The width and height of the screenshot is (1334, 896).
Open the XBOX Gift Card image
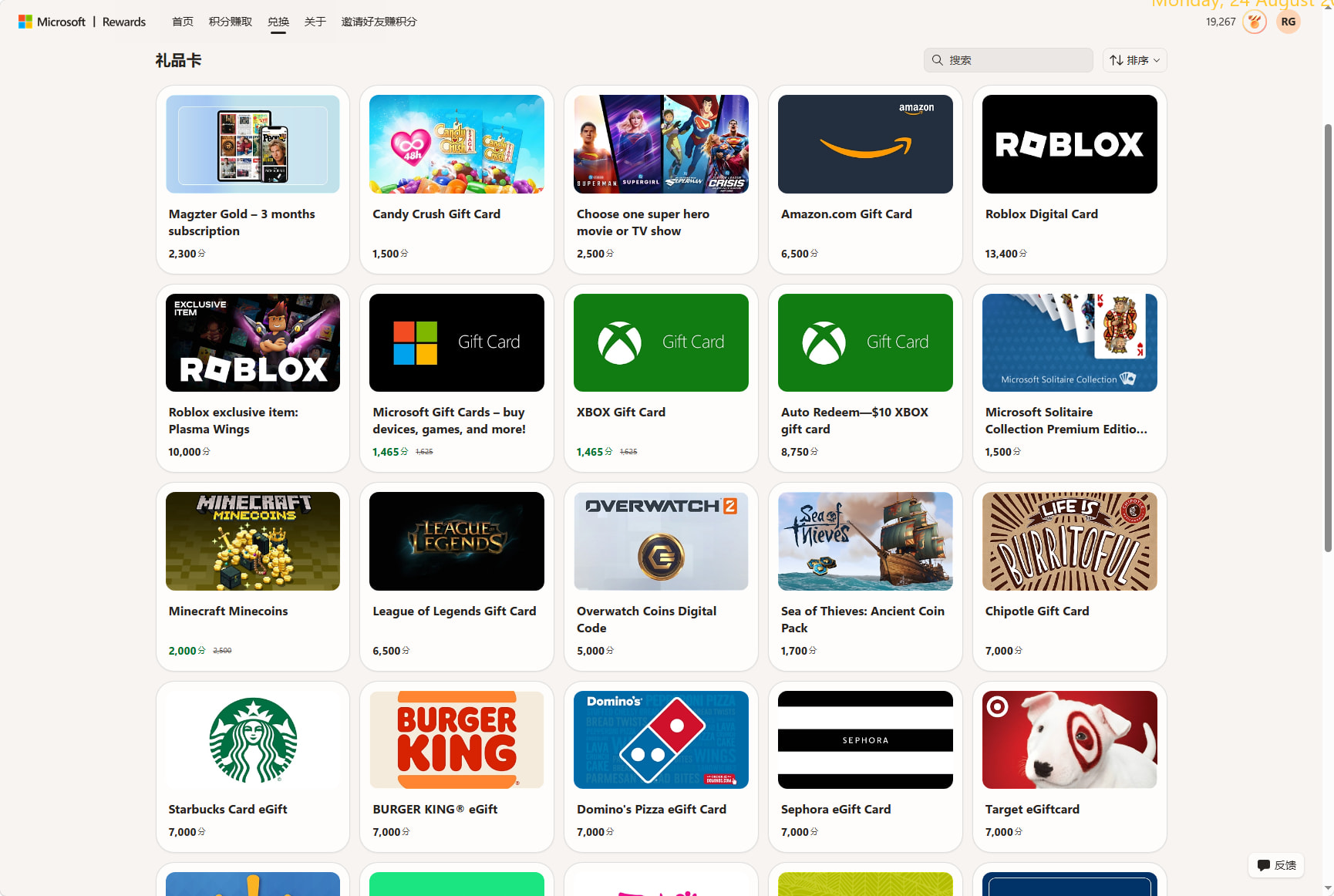click(661, 342)
